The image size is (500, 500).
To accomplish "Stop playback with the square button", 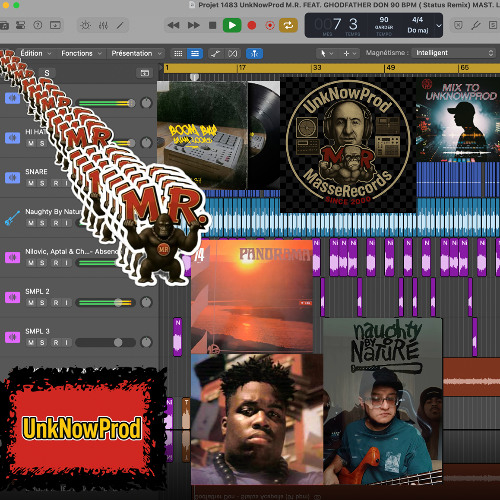I will pos(212,25).
